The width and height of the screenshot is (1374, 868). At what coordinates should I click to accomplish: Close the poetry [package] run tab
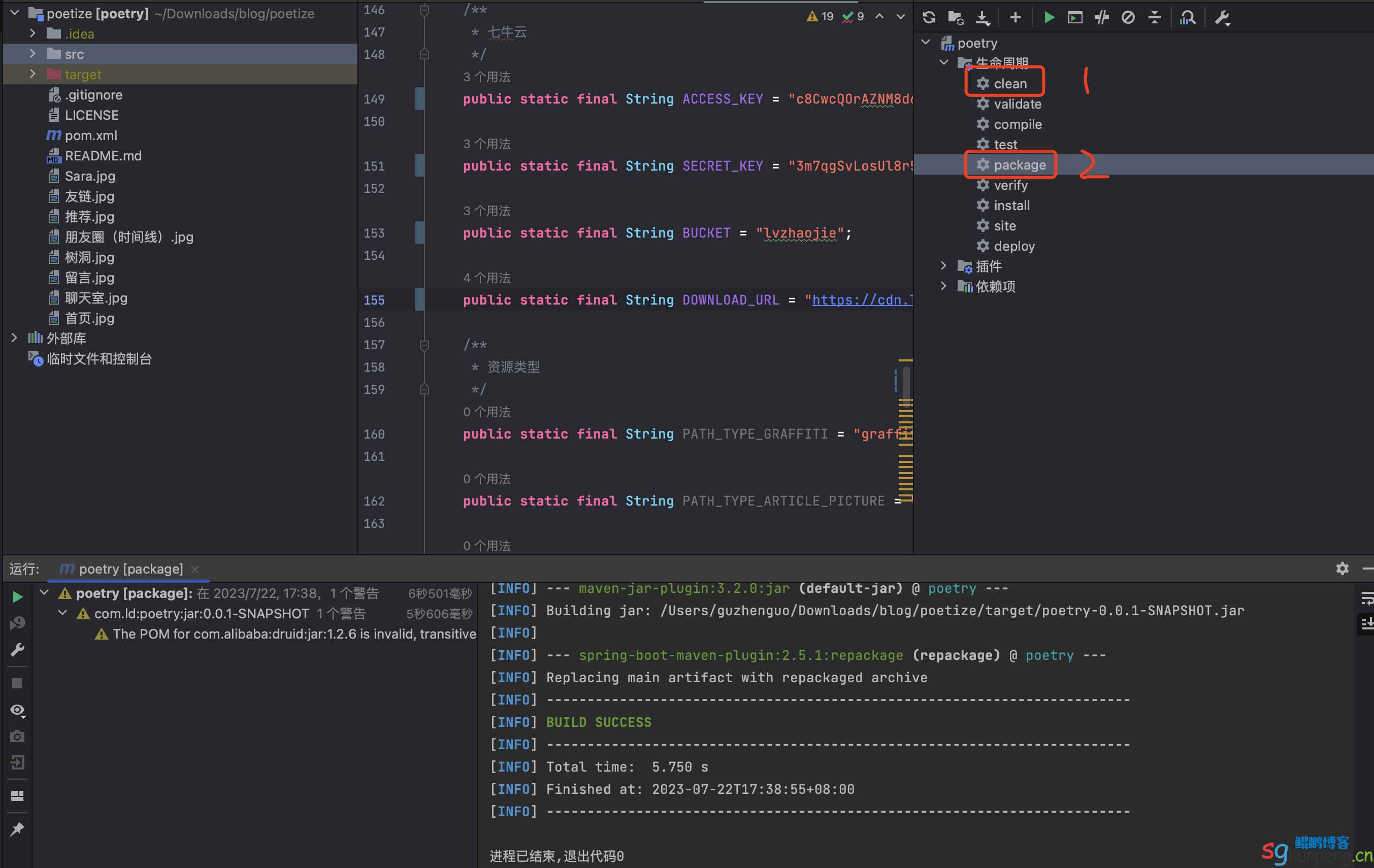pyautogui.click(x=195, y=569)
